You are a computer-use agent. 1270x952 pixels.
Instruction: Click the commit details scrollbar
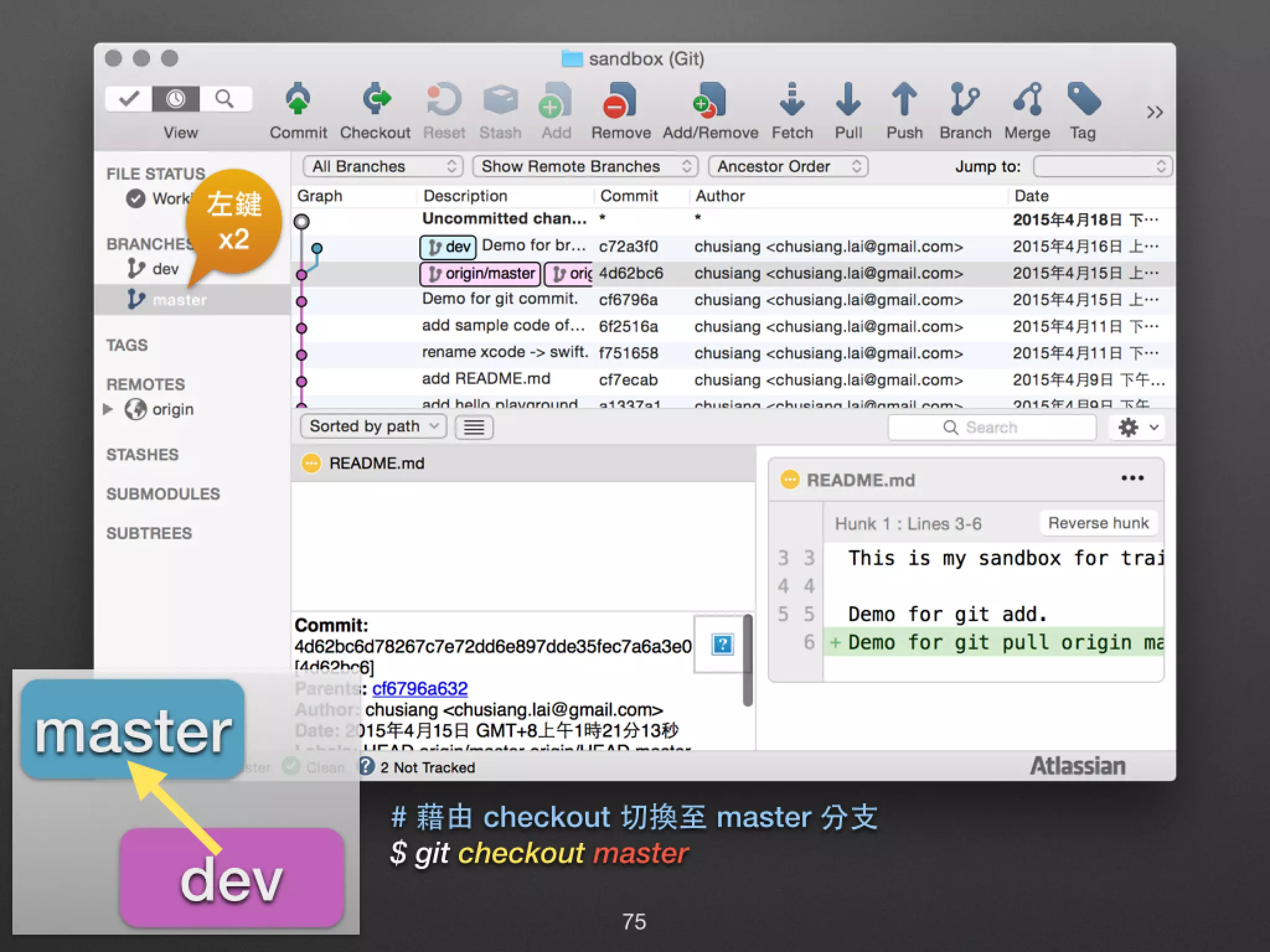747,660
